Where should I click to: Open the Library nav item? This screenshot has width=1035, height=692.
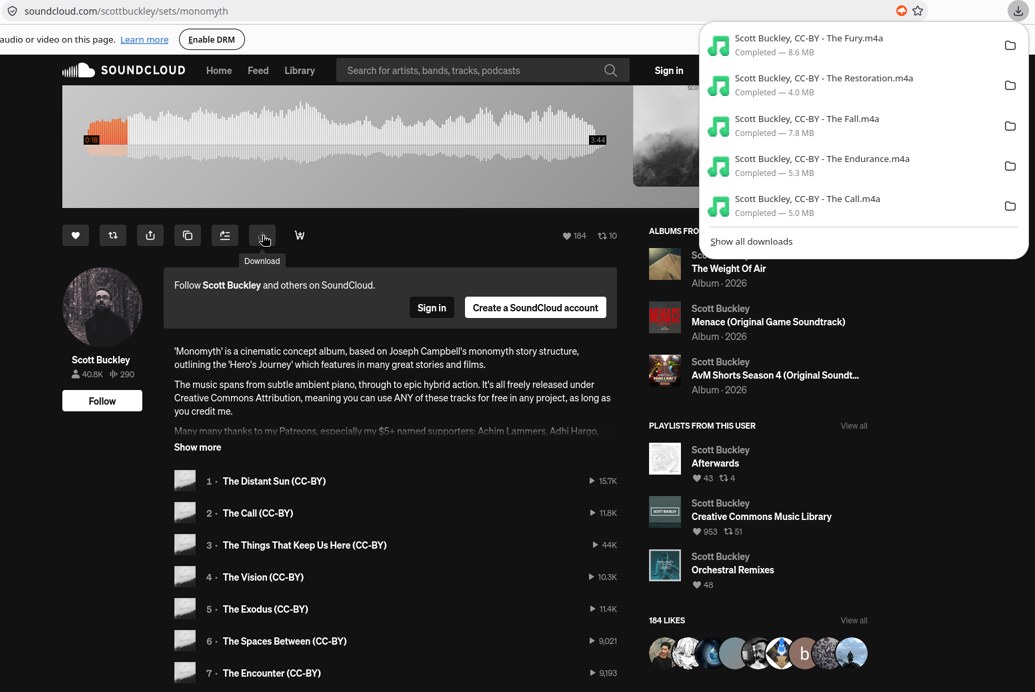300,71
